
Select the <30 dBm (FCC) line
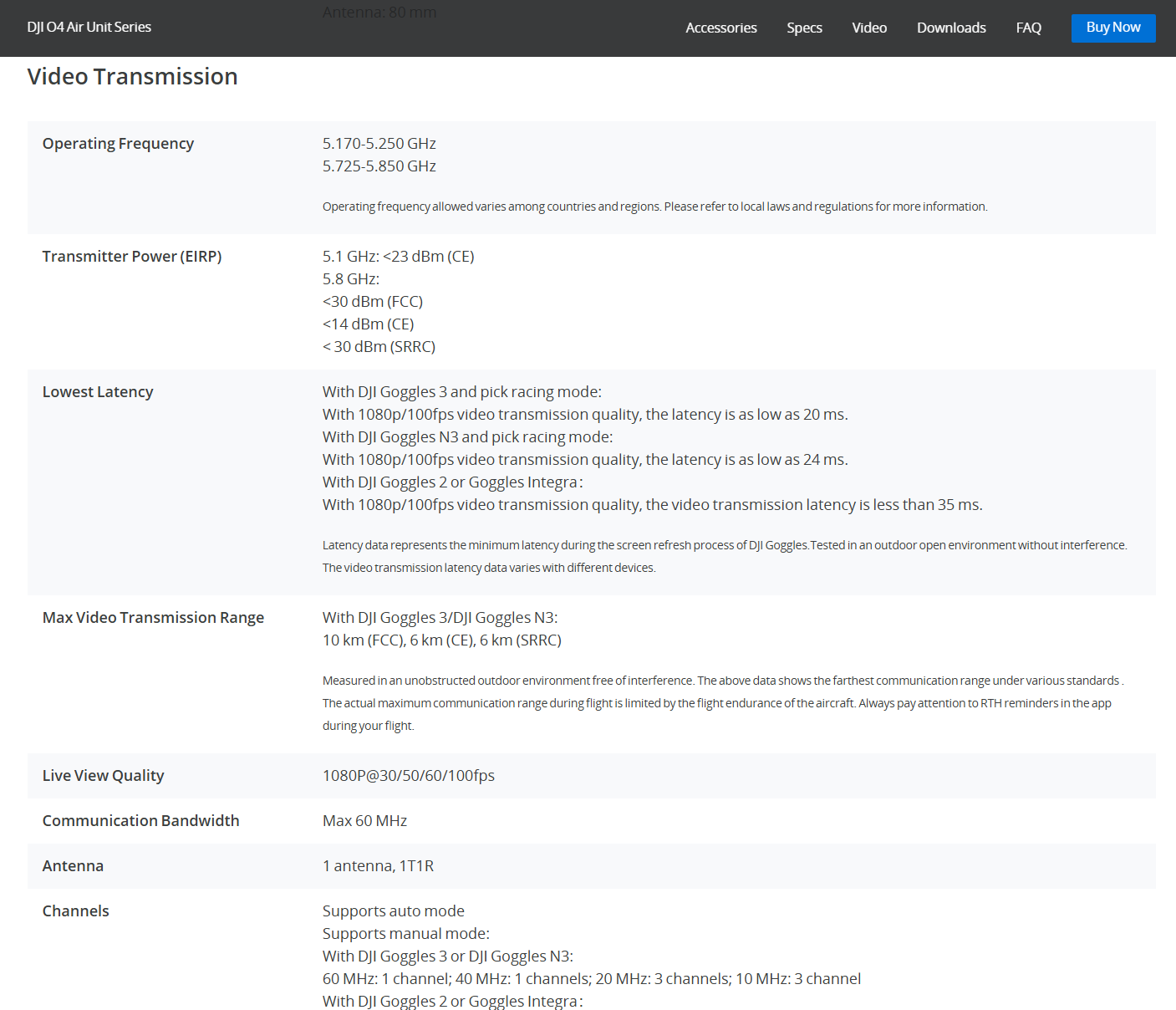click(373, 302)
